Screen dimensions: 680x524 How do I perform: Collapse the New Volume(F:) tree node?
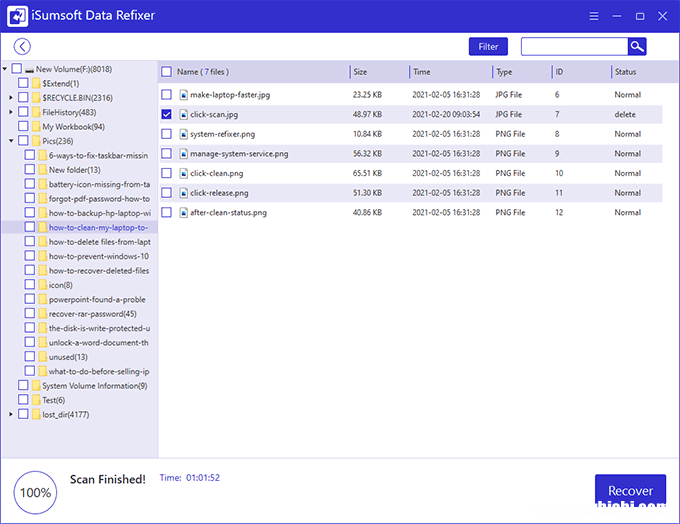(x=5, y=69)
